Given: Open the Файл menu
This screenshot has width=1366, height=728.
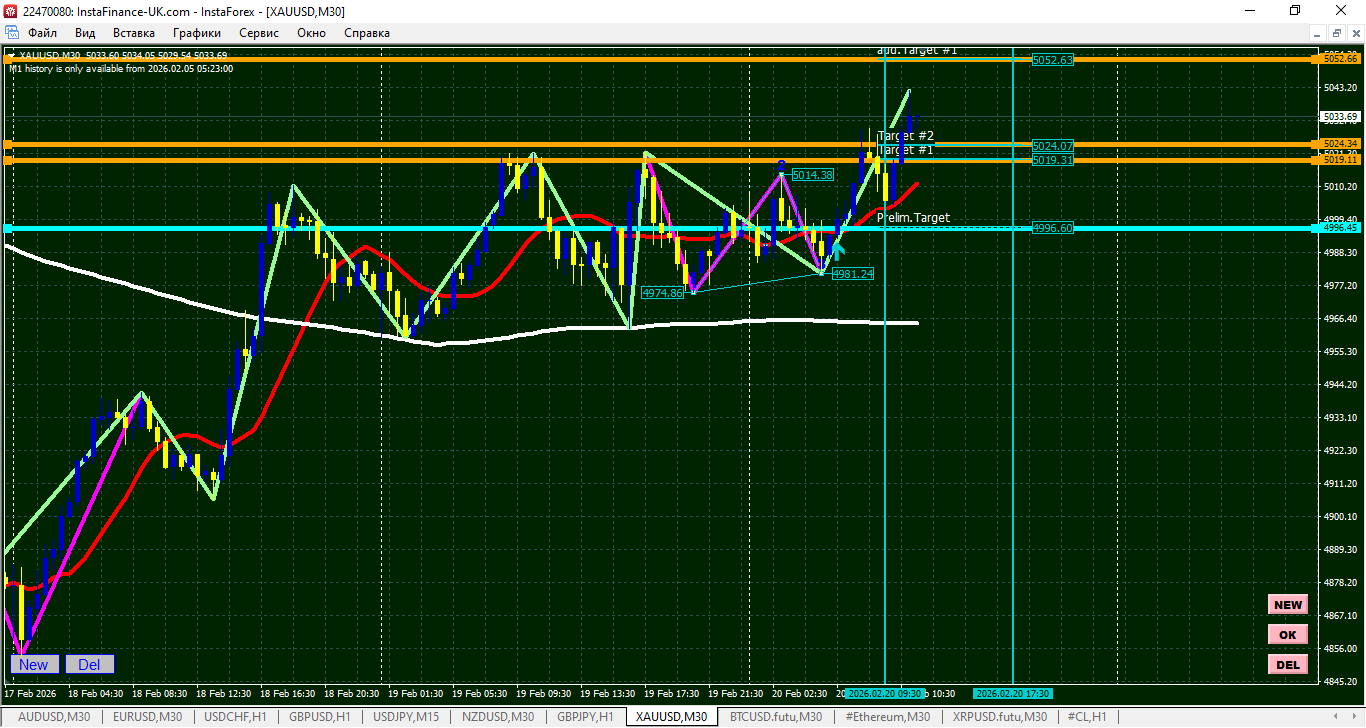Looking at the screenshot, I should pos(42,33).
